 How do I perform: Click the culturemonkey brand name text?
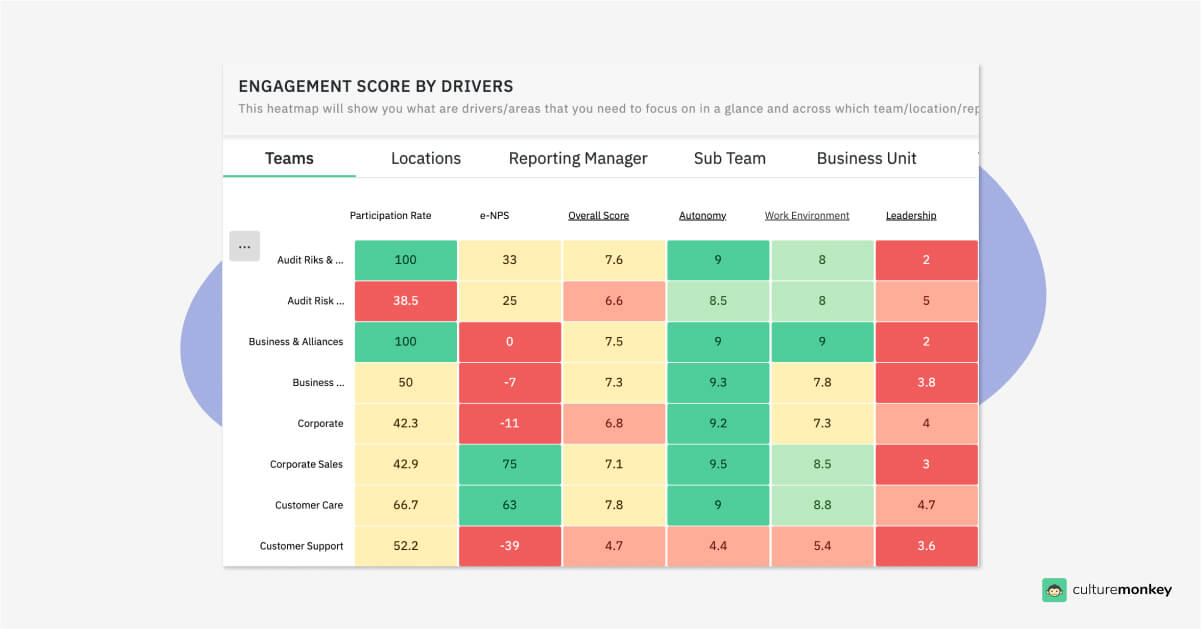tap(1124, 590)
